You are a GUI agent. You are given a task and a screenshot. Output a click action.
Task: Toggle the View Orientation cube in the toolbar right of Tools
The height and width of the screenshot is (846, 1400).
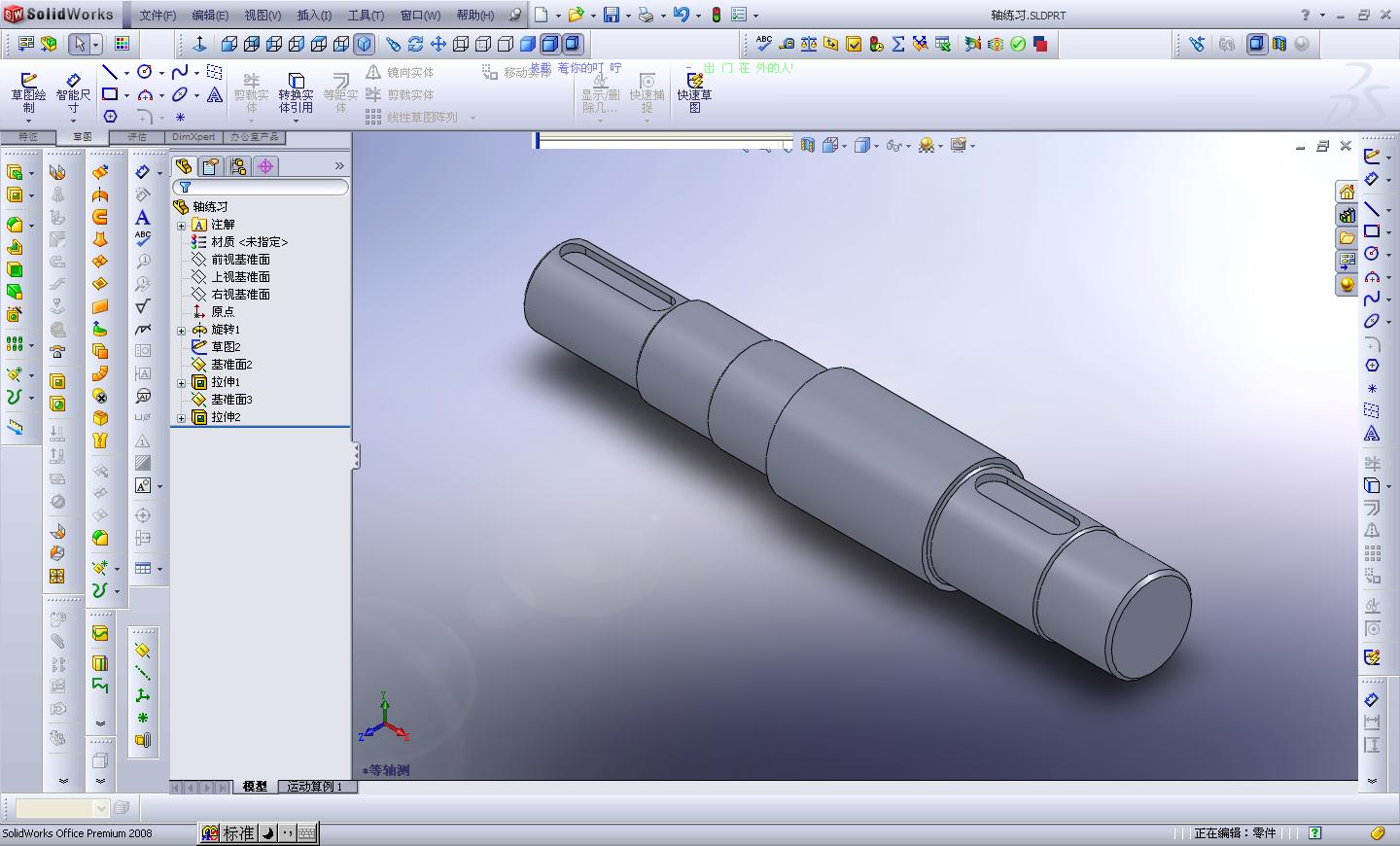[1256, 44]
